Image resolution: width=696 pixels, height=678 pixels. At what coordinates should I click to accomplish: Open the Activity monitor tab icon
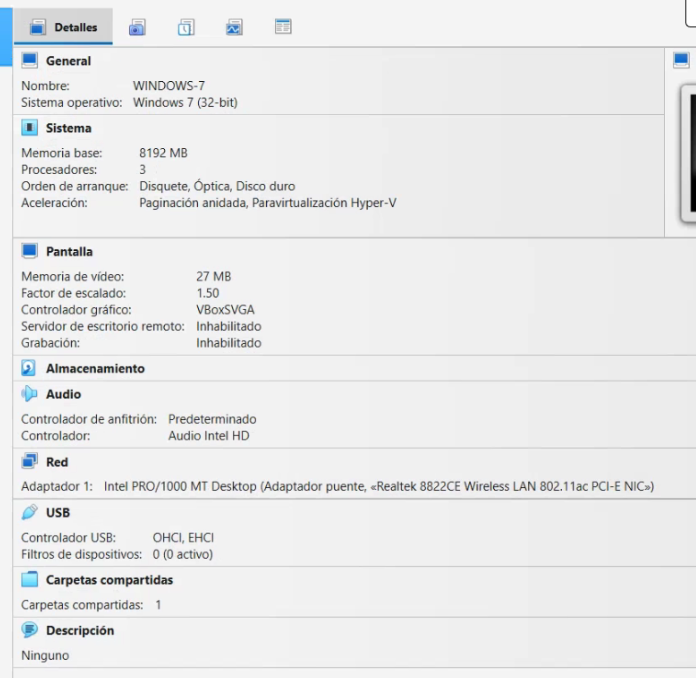(234, 27)
